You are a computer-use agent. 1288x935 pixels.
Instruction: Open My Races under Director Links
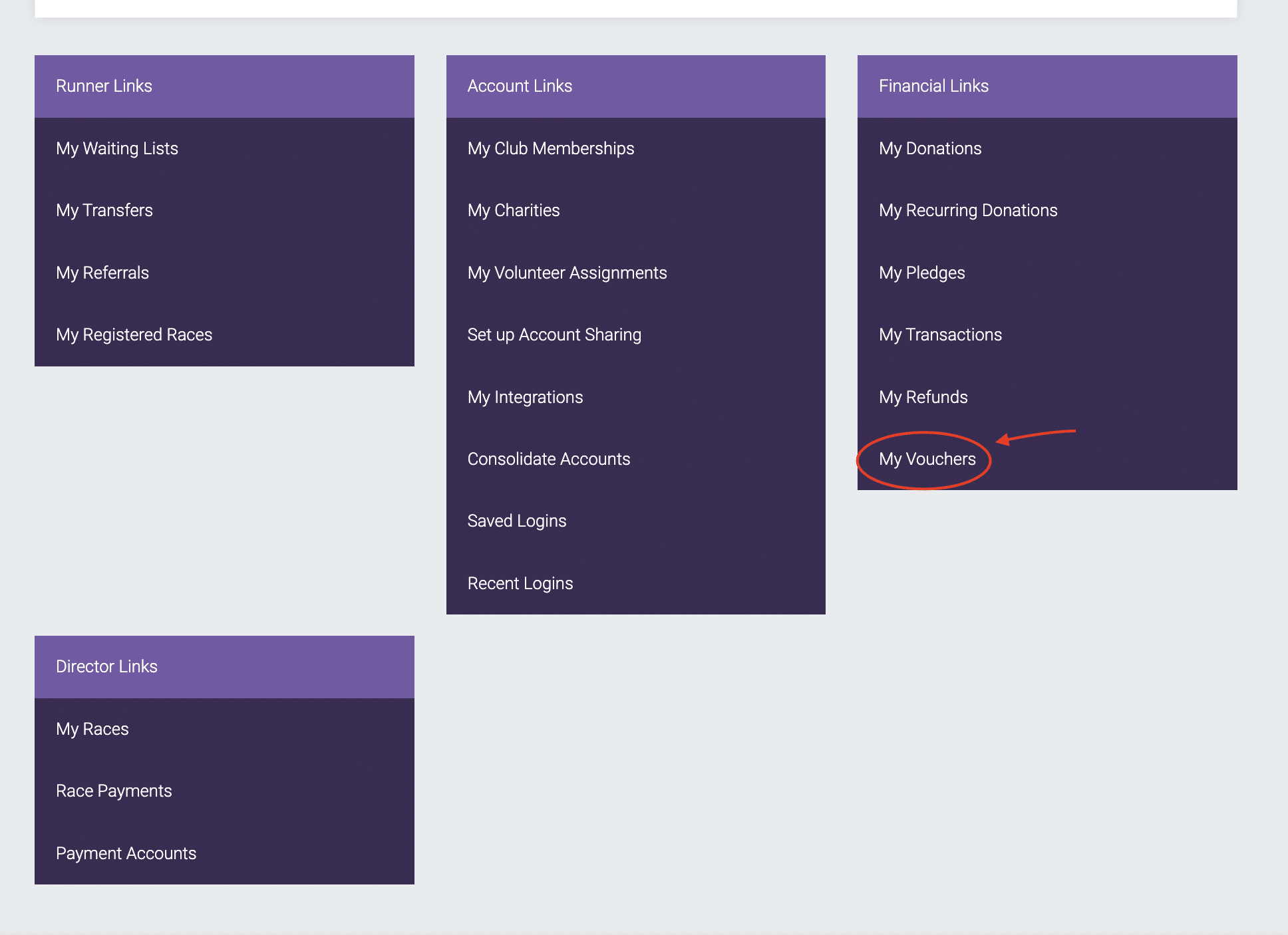[x=92, y=729]
